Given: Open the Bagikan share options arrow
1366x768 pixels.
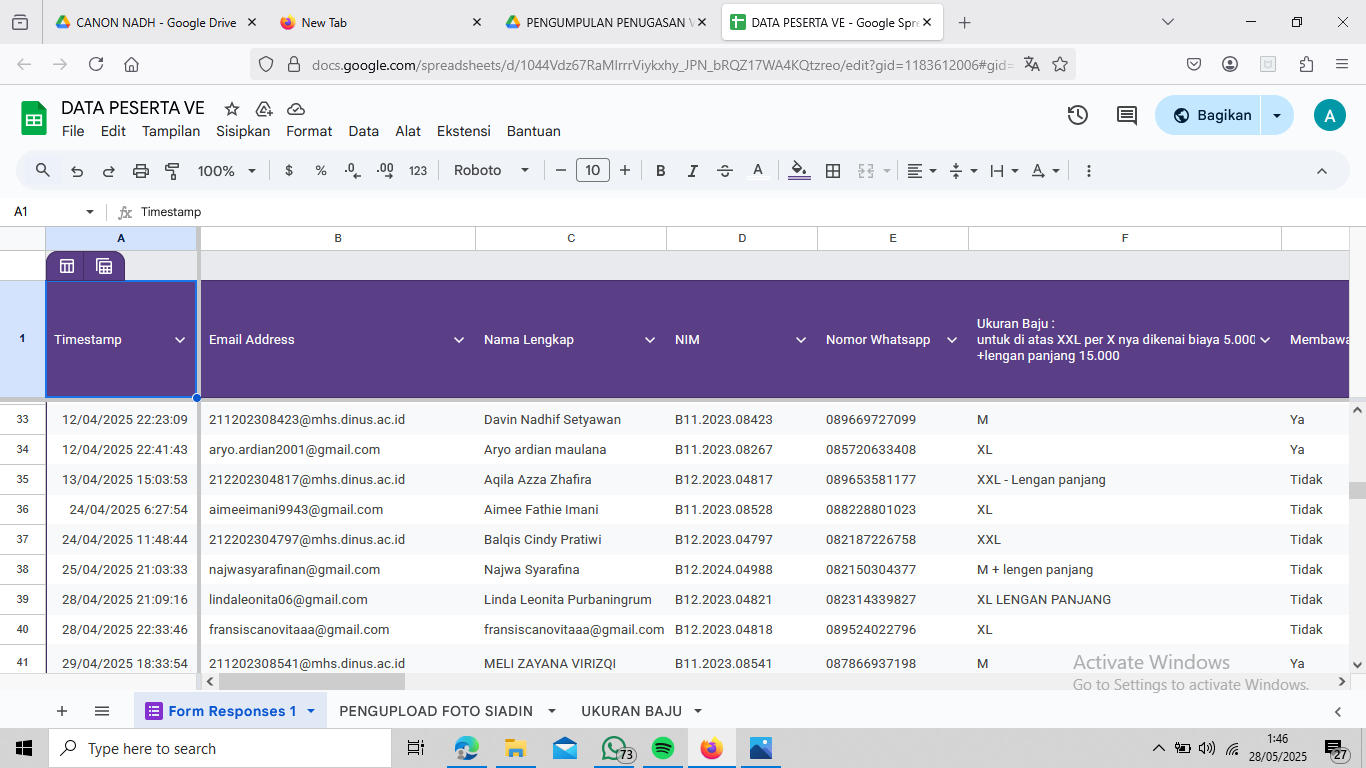Looking at the screenshot, I should 1277,115.
